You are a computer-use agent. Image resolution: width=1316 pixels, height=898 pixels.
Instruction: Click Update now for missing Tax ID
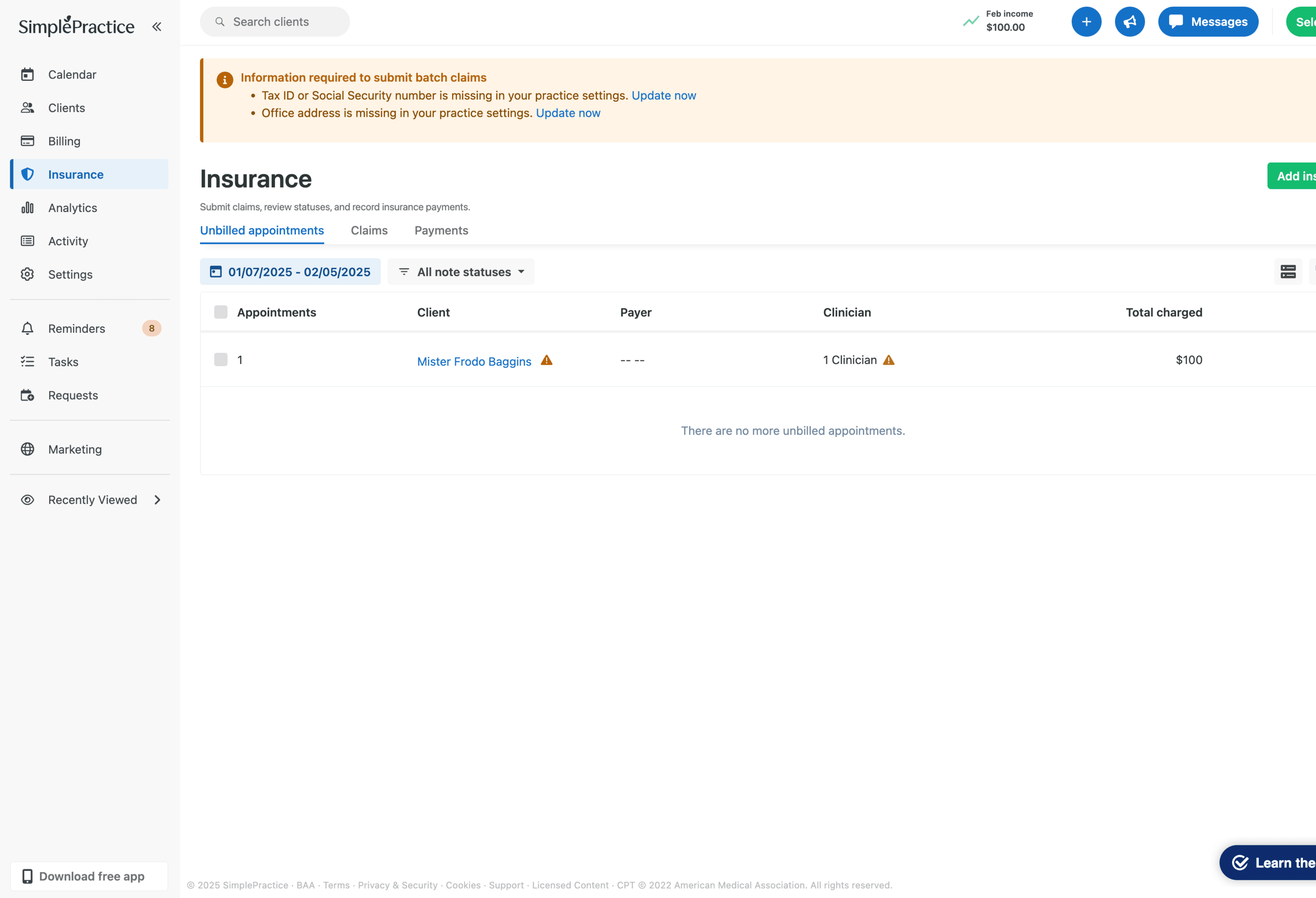coord(663,95)
